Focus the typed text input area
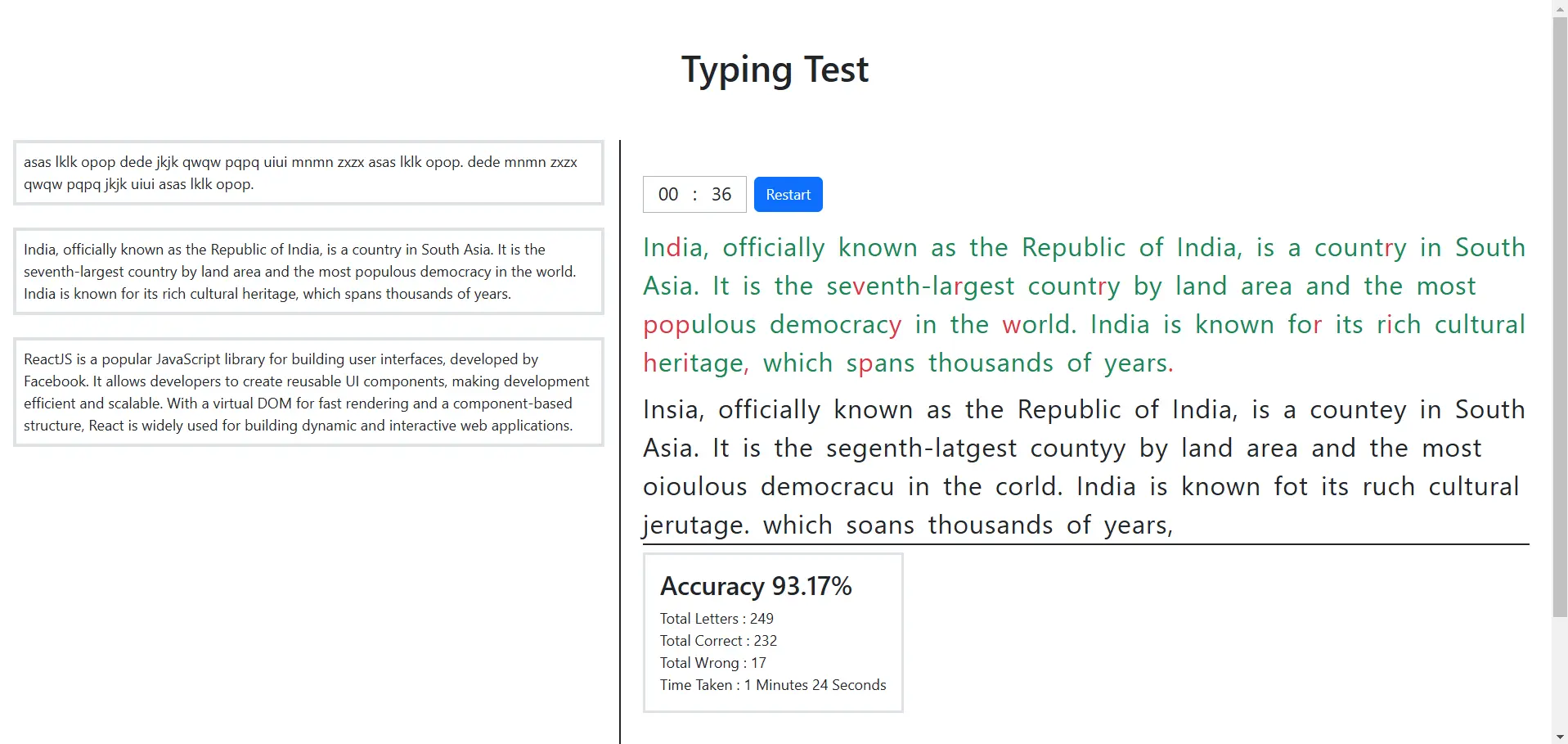This screenshot has height=744, width=1568. coord(1085,467)
